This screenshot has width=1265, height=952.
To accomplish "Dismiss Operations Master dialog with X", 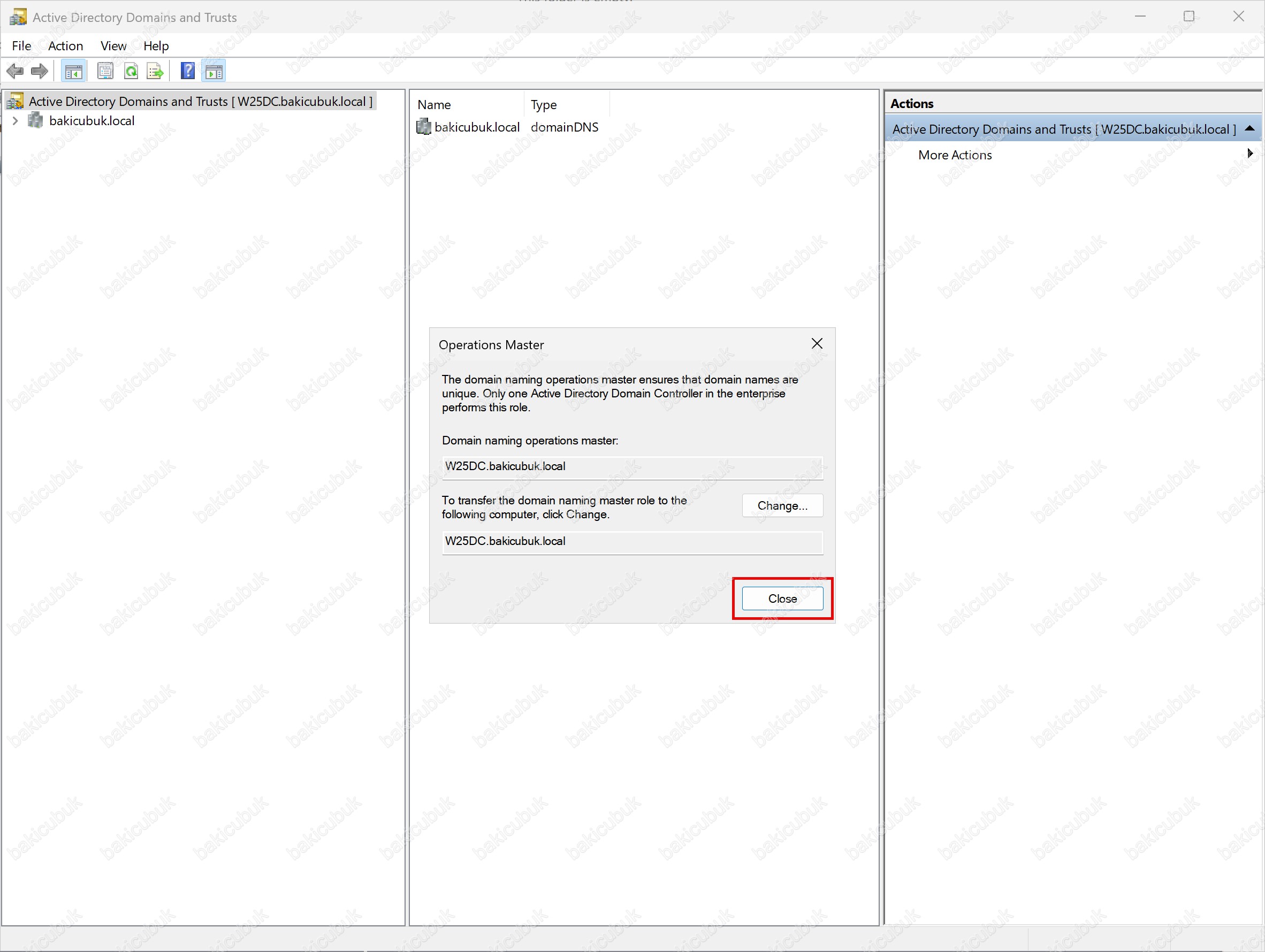I will pyautogui.click(x=817, y=343).
